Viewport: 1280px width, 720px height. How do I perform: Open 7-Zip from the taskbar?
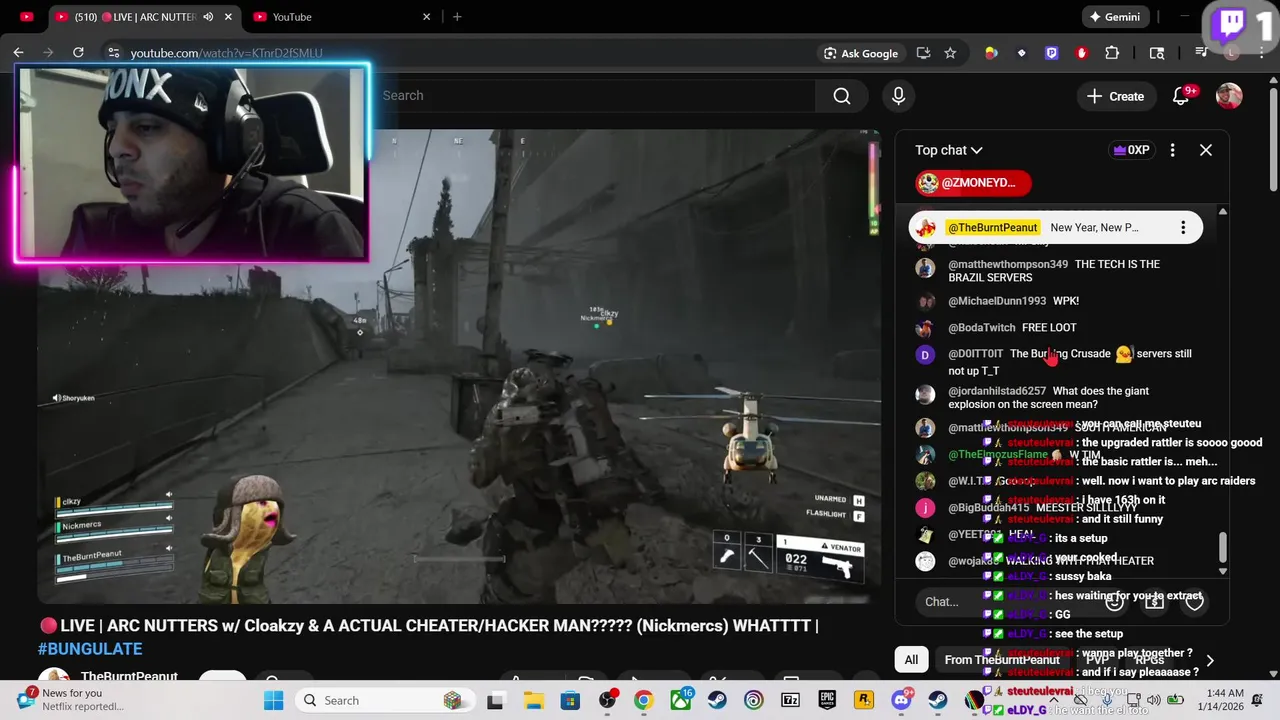click(790, 700)
